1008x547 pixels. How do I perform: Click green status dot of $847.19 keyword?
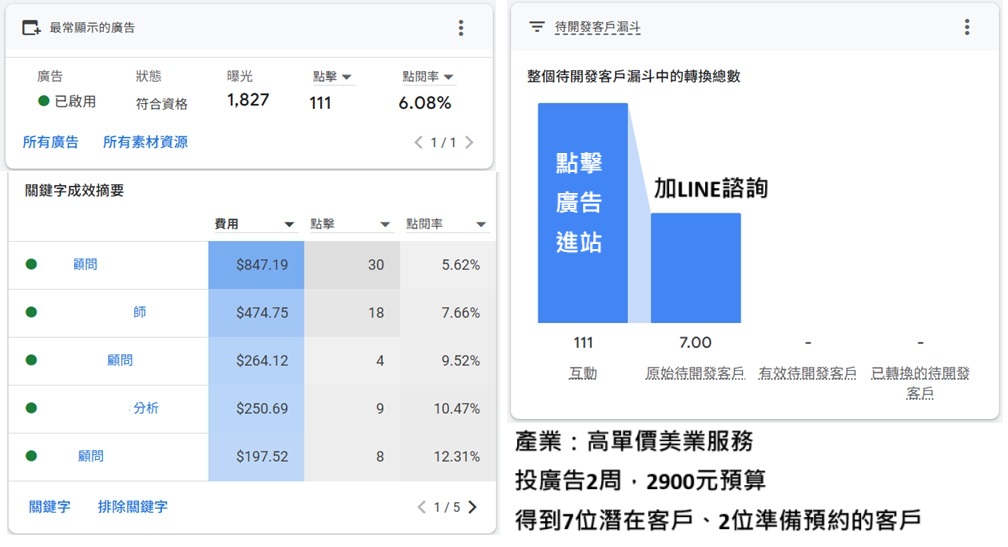pos(31,265)
